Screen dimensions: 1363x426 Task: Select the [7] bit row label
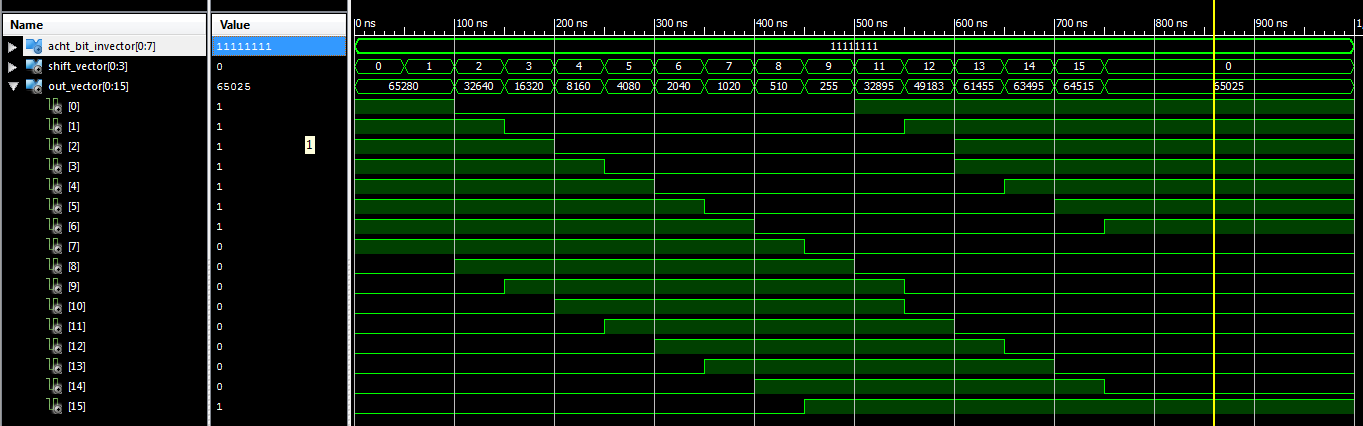pos(74,247)
